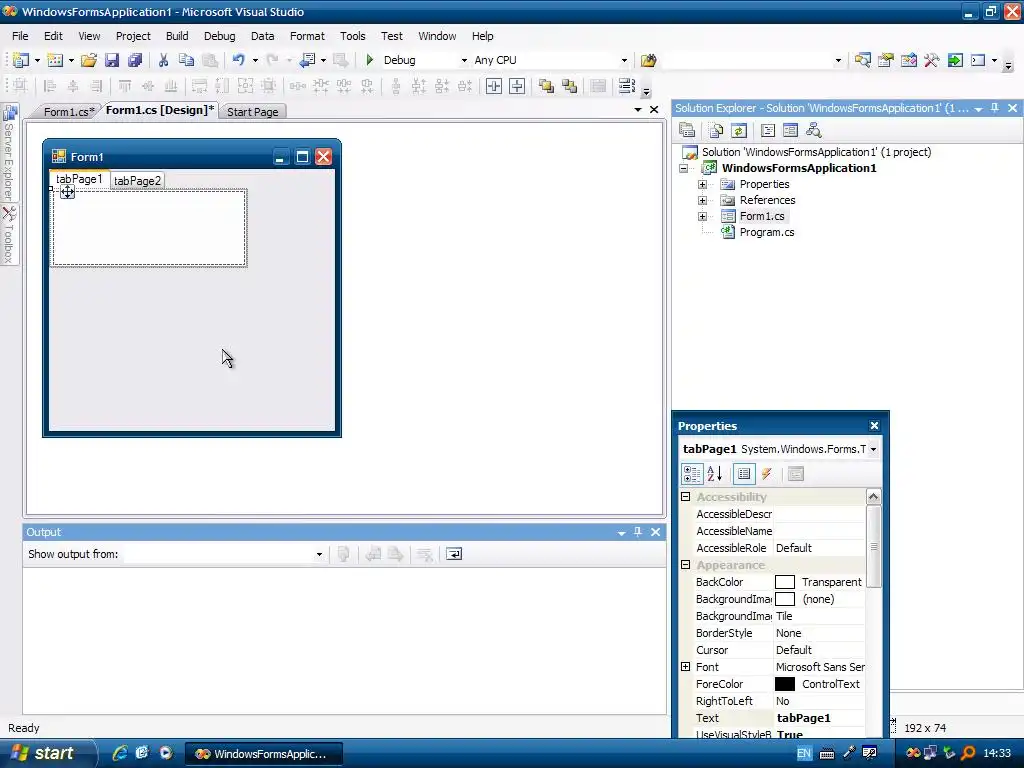This screenshot has width=1024, height=768.
Task: Click View Designer in Solution Explorer
Action: pos(790,131)
